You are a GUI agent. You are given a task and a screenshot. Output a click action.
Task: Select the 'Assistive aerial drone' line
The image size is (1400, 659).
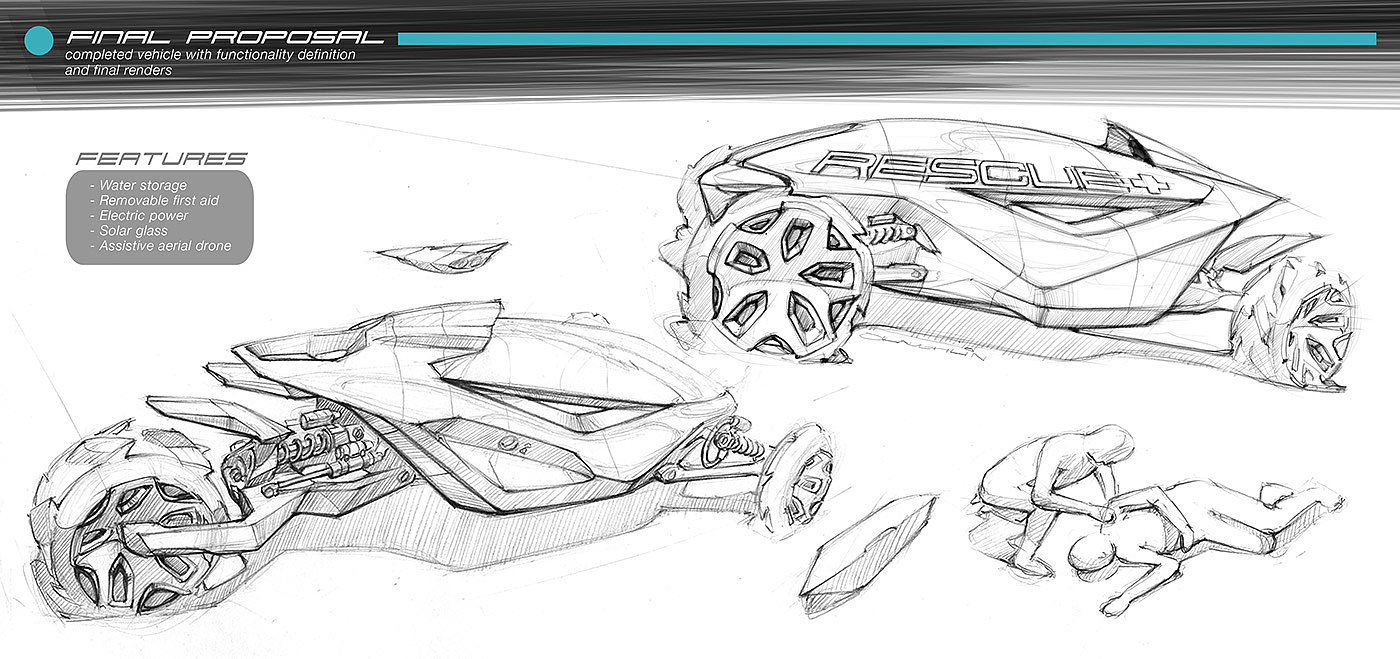point(160,246)
